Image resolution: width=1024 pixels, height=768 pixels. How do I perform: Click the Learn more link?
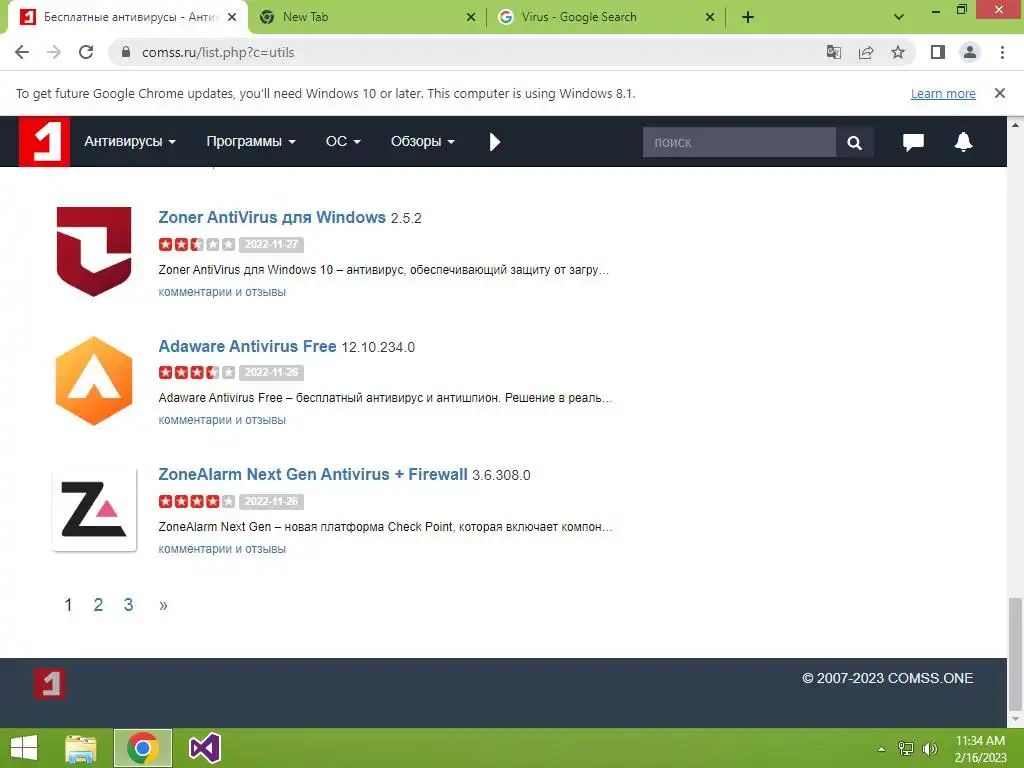coord(943,93)
